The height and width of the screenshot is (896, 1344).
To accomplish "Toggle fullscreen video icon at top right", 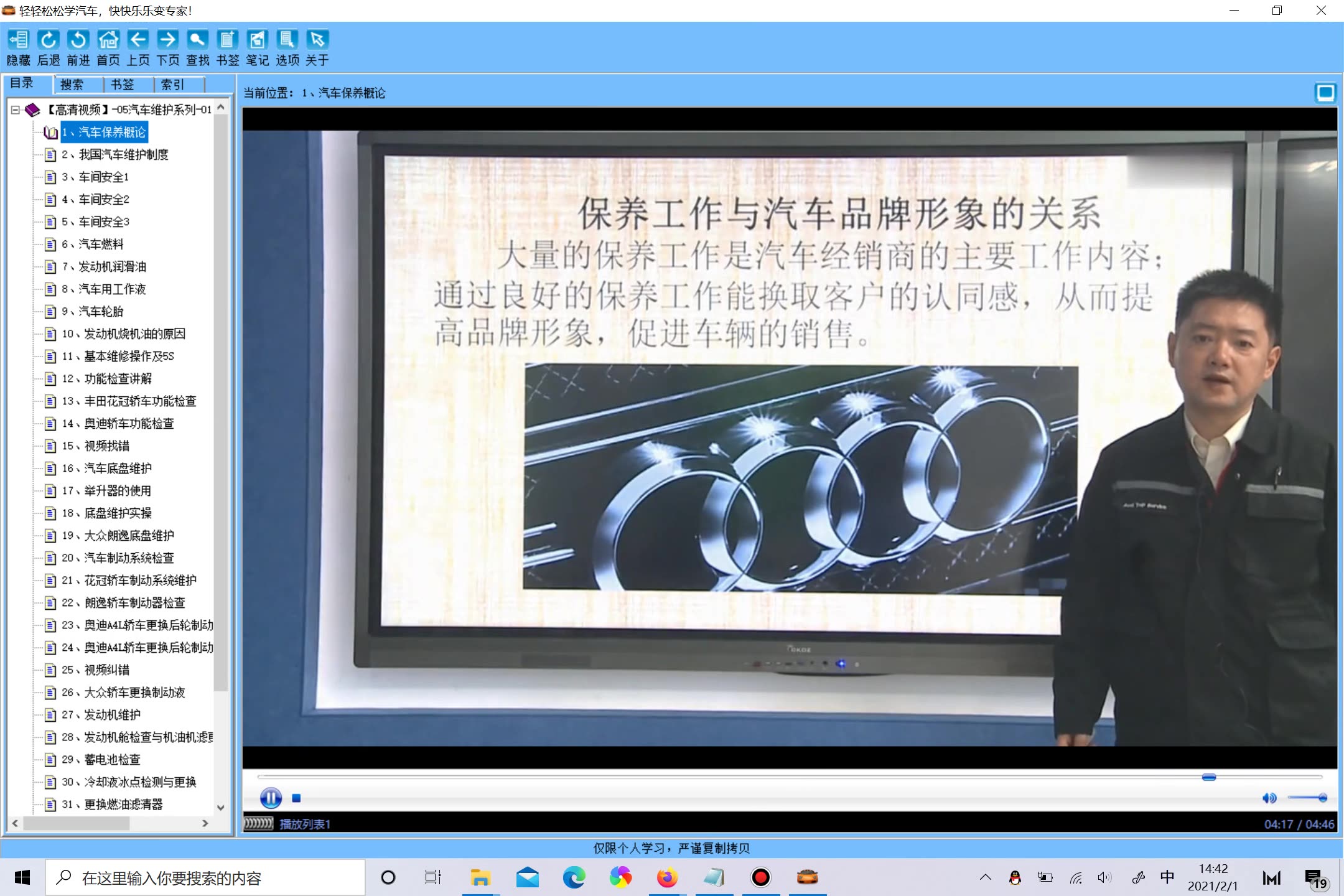I will (1325, 93).
